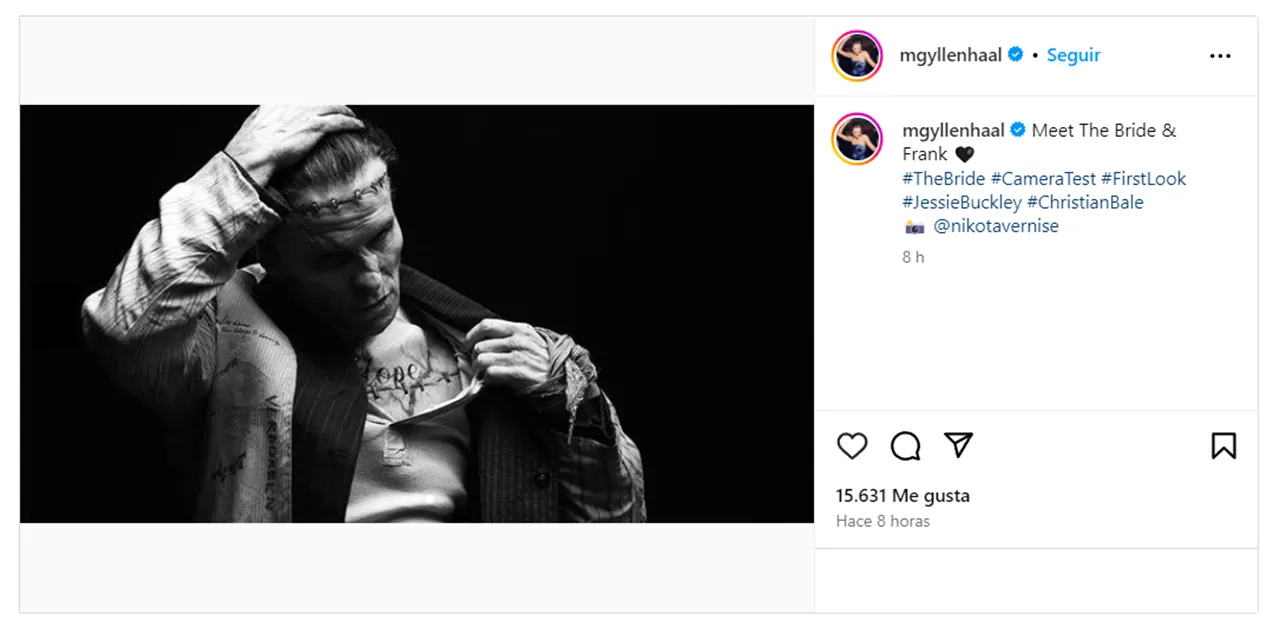
Task: Open the #CameraTest hashtag
Action: 1043,179
